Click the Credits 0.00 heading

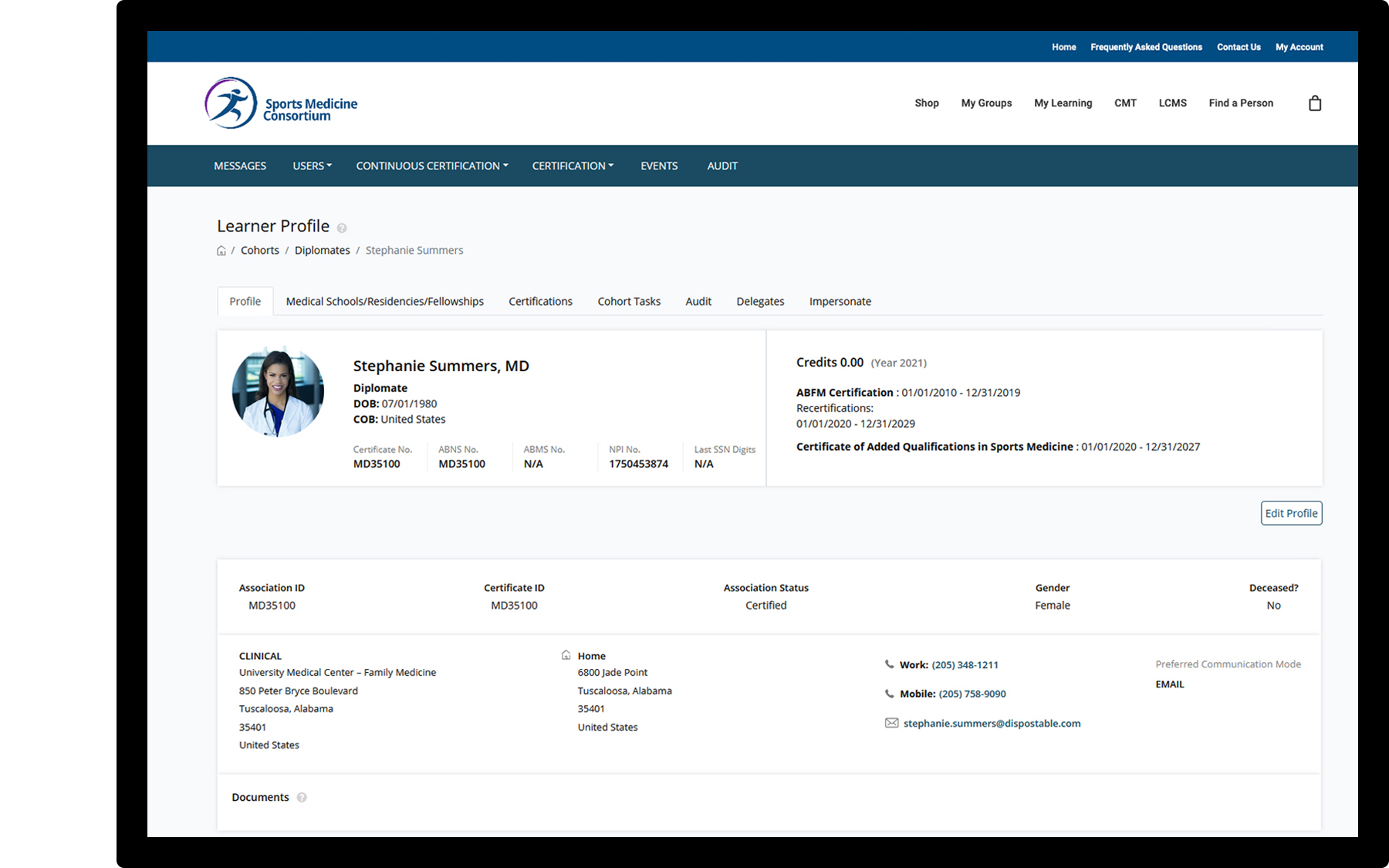[830, 363]
